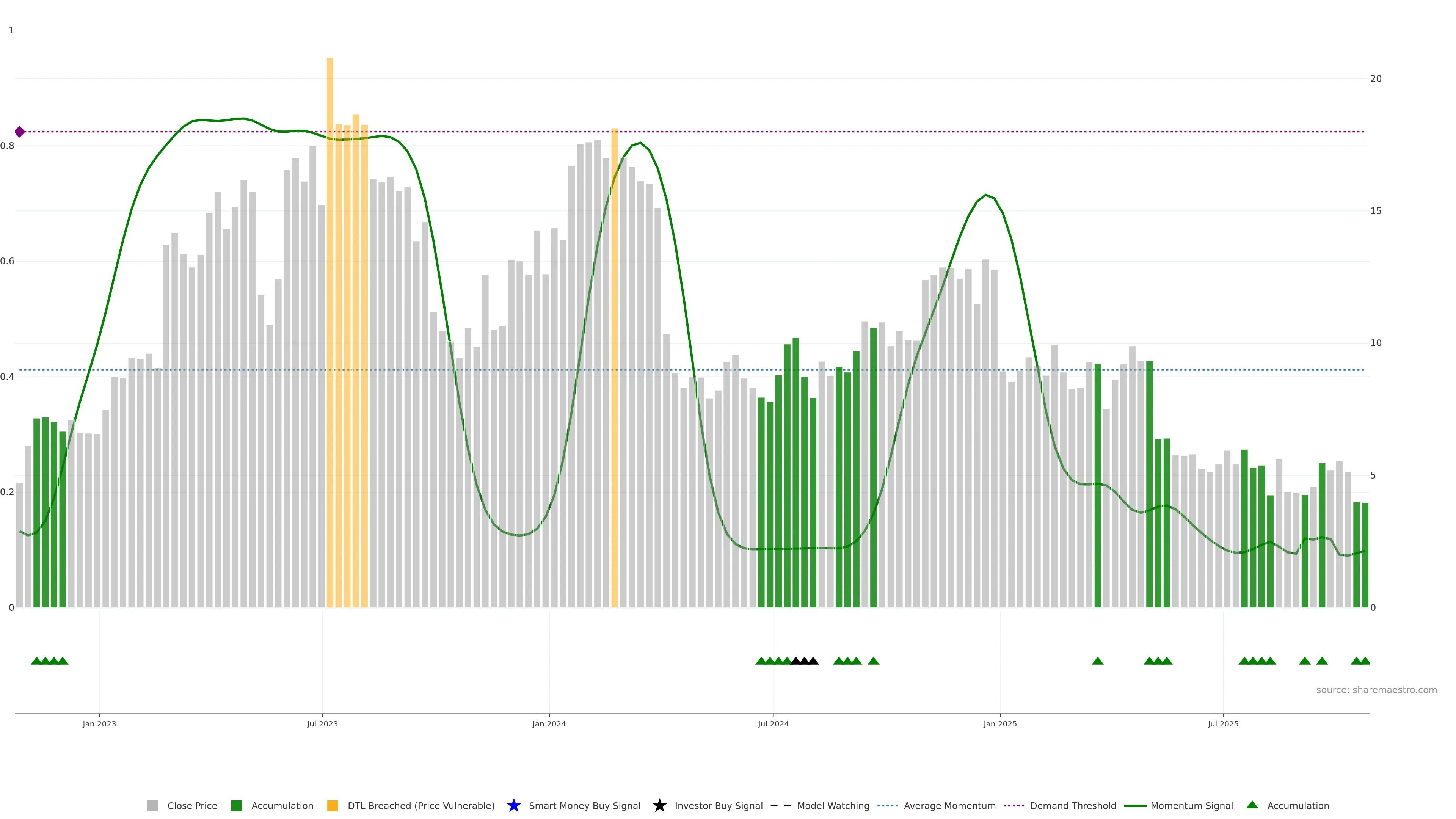Click the Demand Threshold purple legend line

pos(1014,805)
